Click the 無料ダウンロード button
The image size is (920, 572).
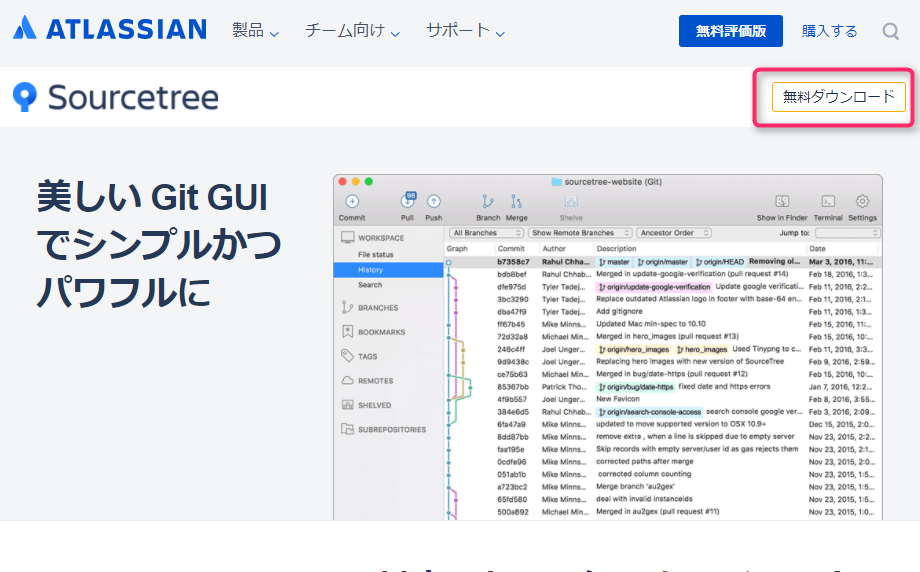(x=838, y=97)
